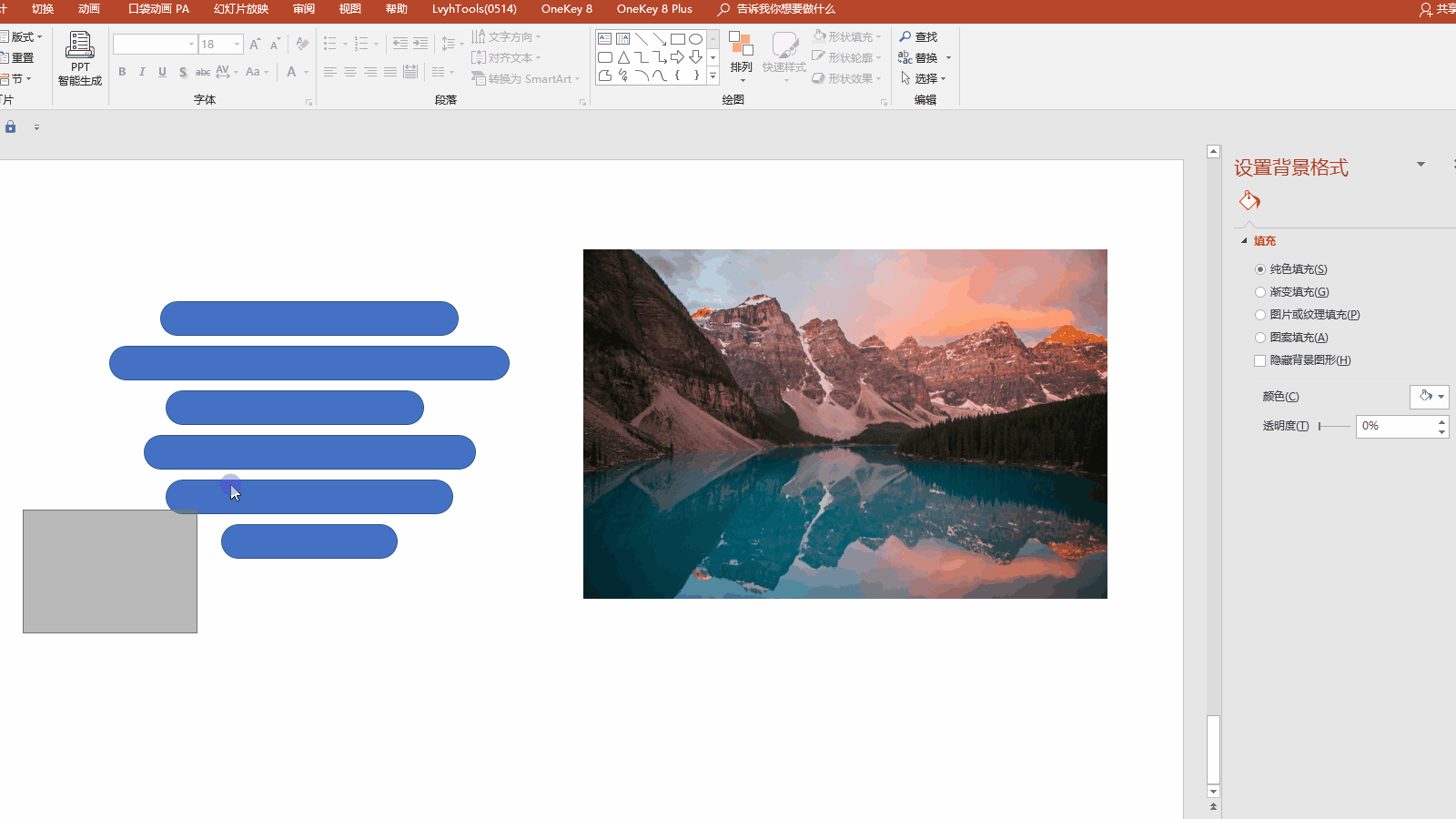Select the elbow arrow connector shape
This screenshot has width=1456, height=819.
pos(660,57)
